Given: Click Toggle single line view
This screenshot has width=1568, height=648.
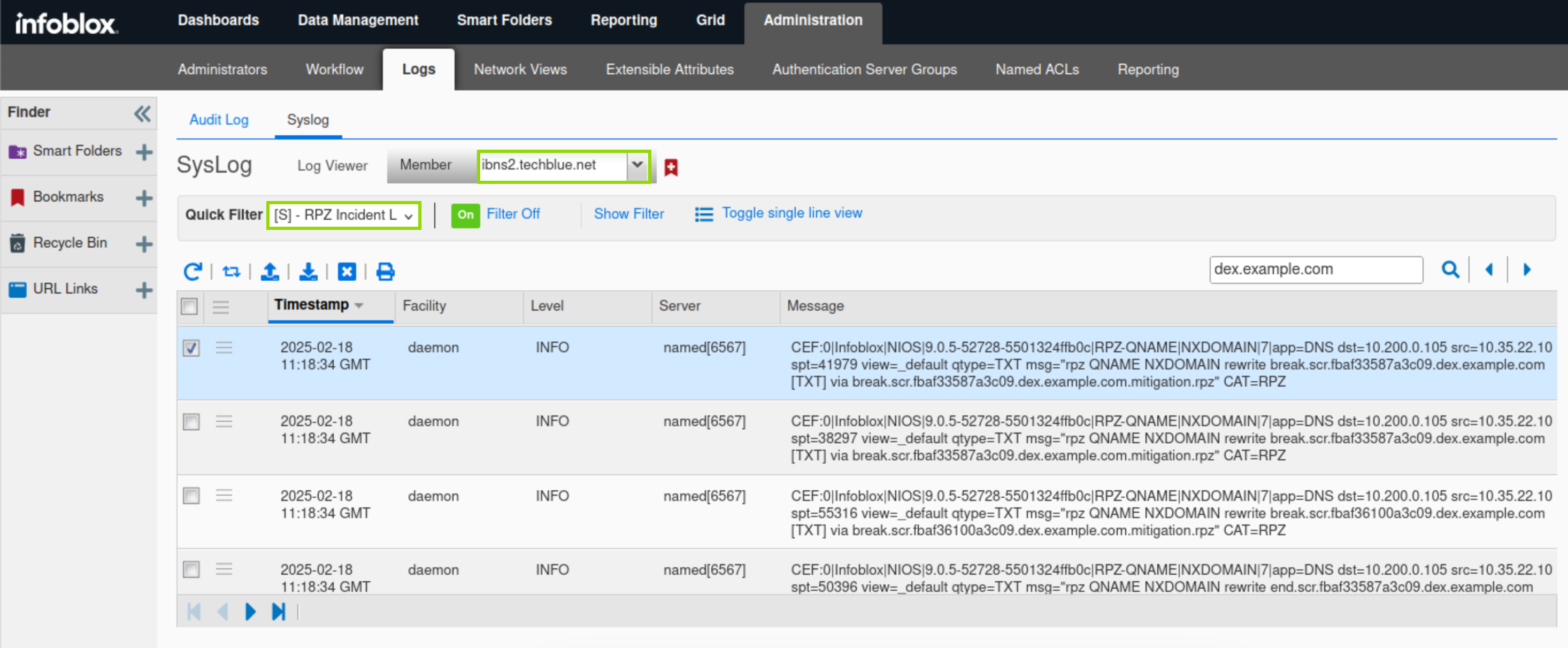Looking at the screenshot, I should 791,213.
